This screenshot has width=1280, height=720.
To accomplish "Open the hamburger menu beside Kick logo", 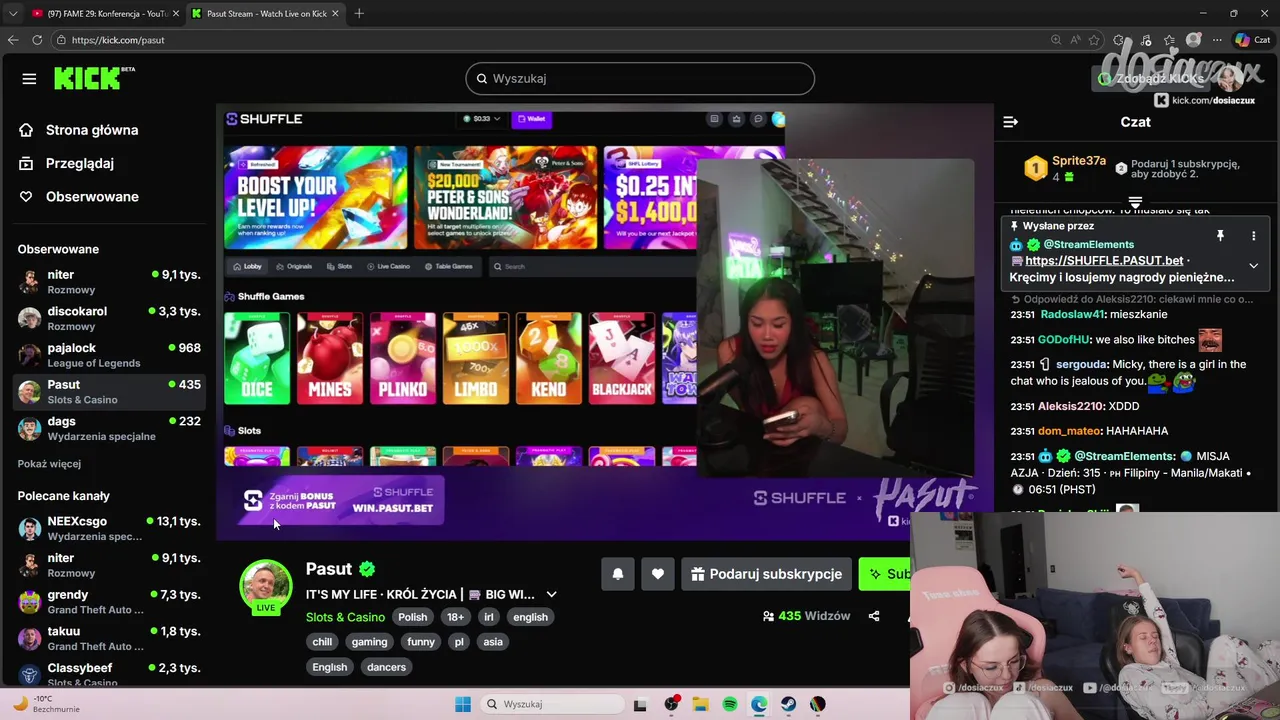I will click(x=29, y=79).
